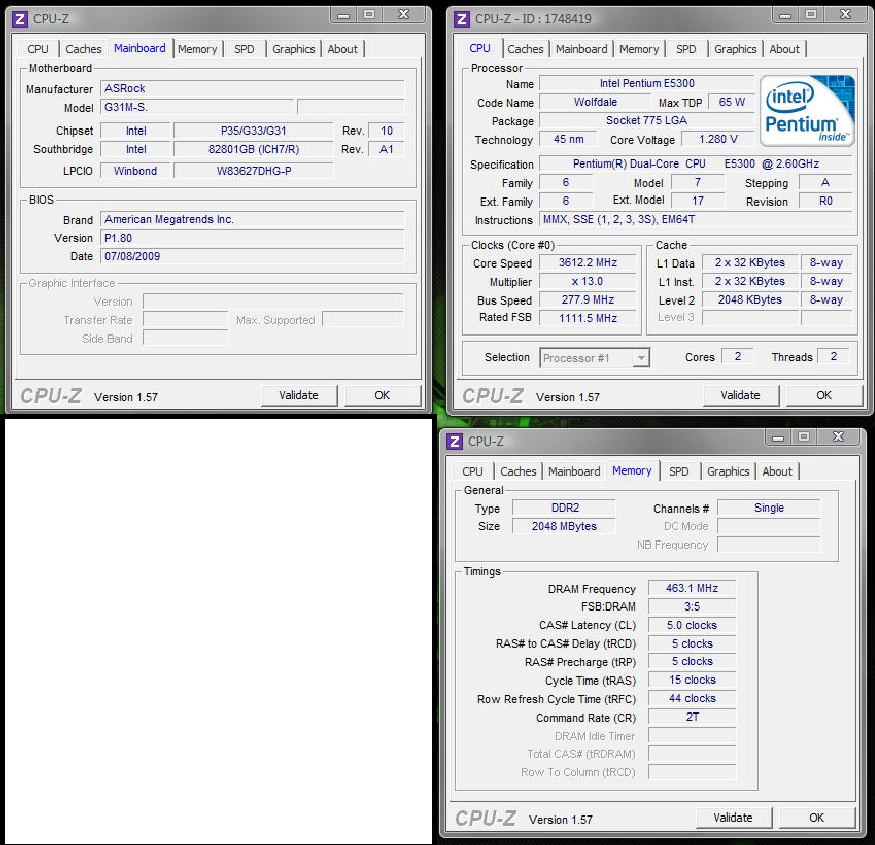The image size is (875, 845).
Task: Open SPD tab in Mainboard window
Action: point(244,49)
